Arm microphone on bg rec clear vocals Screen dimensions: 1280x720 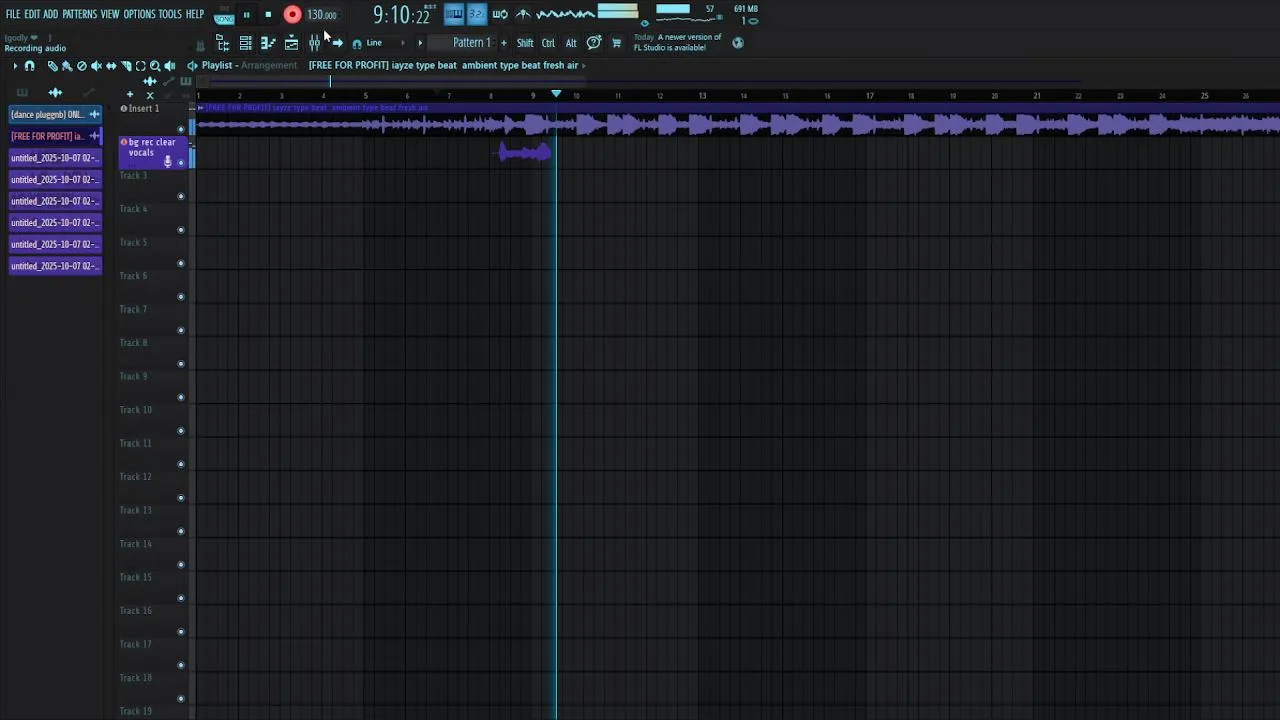click(x=167, y=161)
